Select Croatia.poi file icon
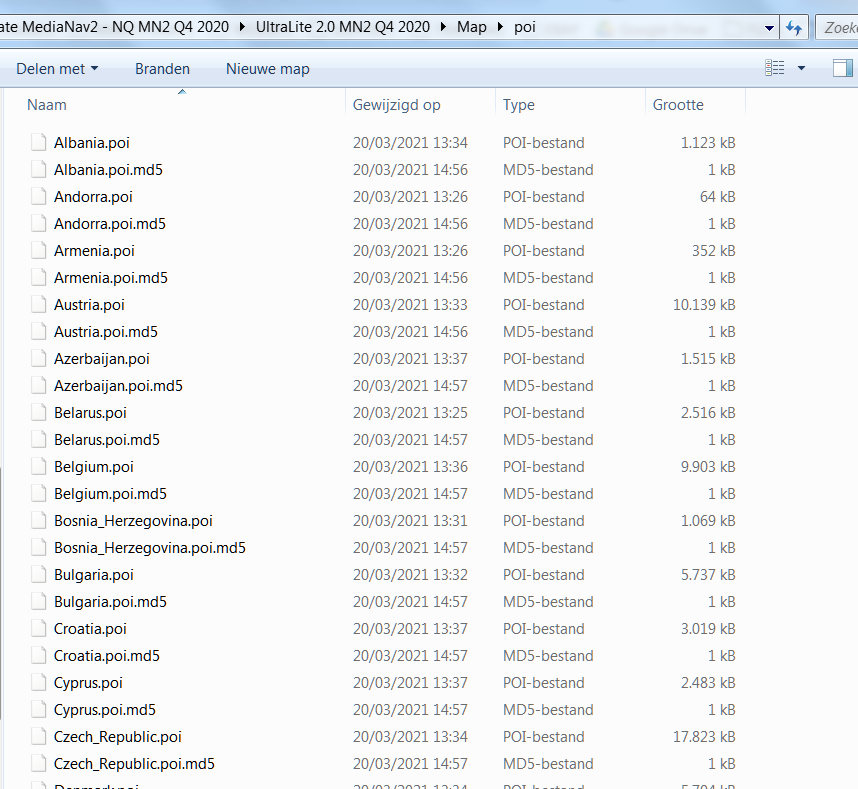This screenshot has width=858, height=789. [38, 629]
